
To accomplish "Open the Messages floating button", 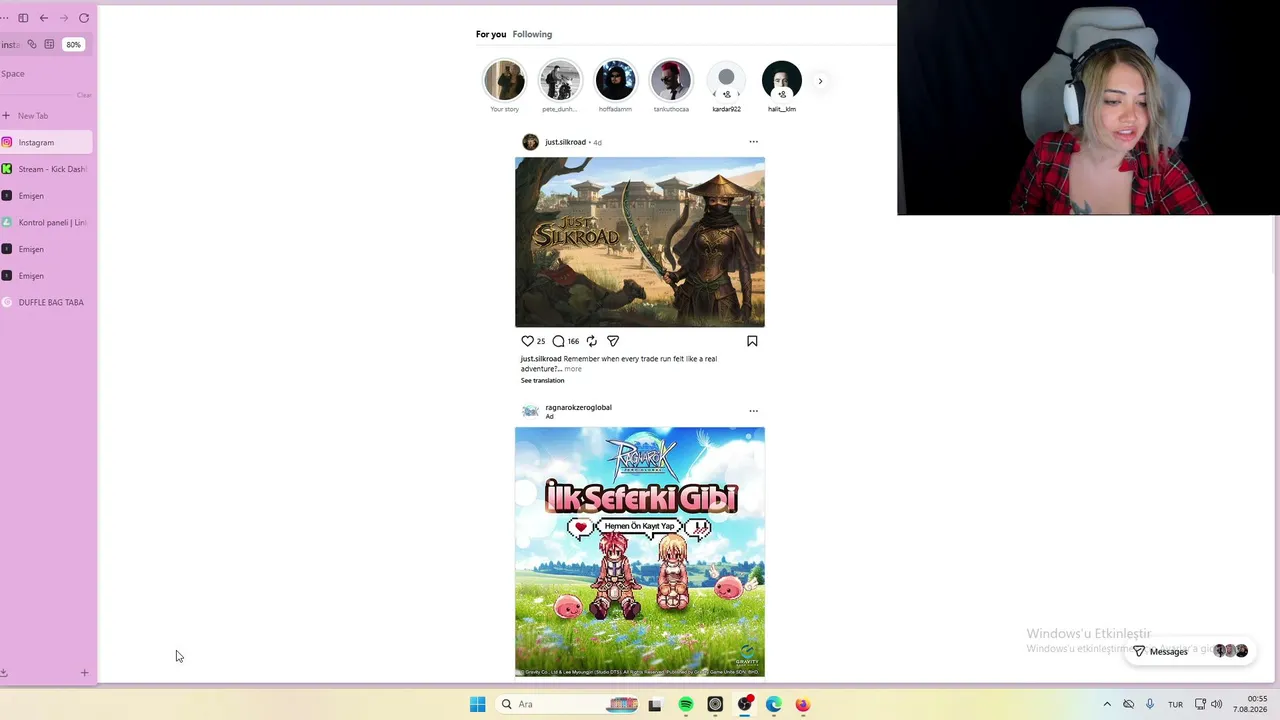I will coord(1189,651).
